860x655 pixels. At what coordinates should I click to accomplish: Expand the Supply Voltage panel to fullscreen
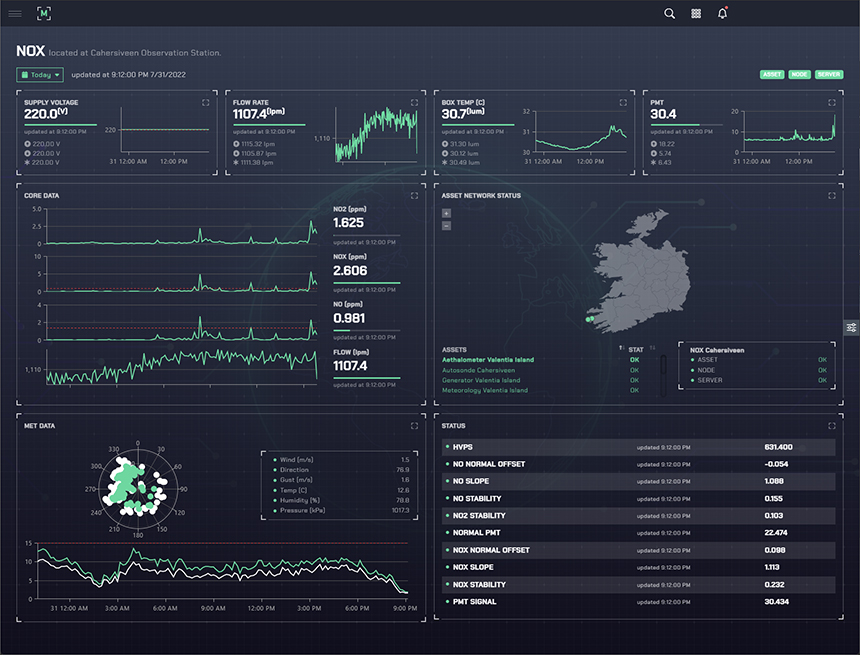(x=206, y=103)
